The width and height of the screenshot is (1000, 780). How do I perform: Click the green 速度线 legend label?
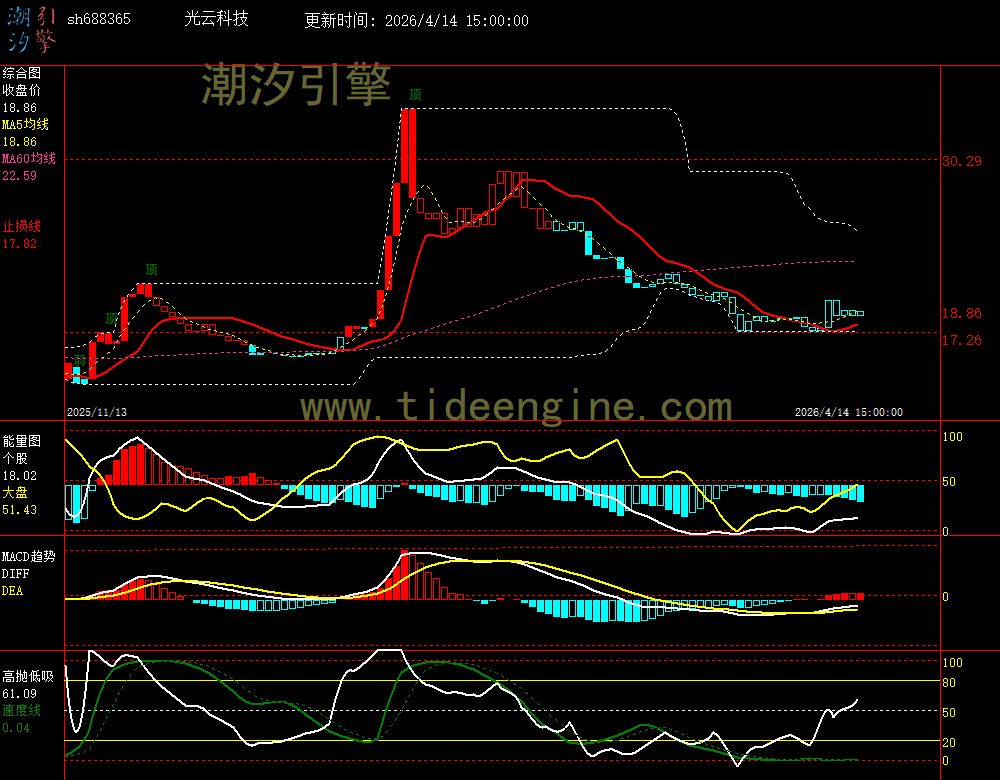tap(21, 710)
